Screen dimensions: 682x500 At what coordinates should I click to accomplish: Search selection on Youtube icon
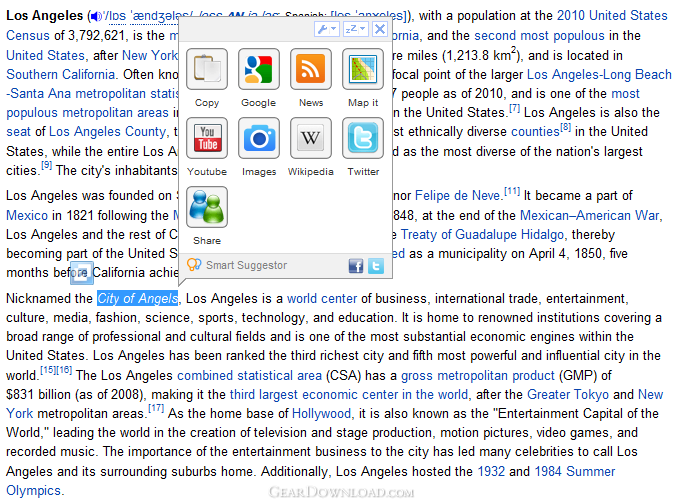pos(207,138)
